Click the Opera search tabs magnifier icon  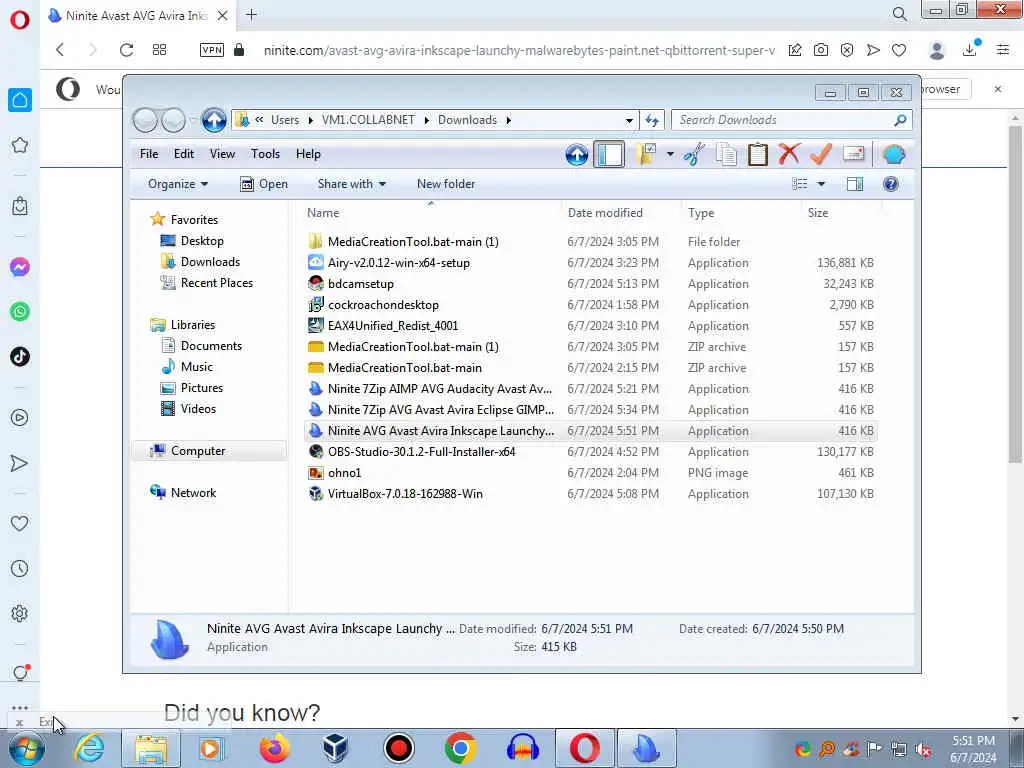pyautogui.click(x=899, y=14)
